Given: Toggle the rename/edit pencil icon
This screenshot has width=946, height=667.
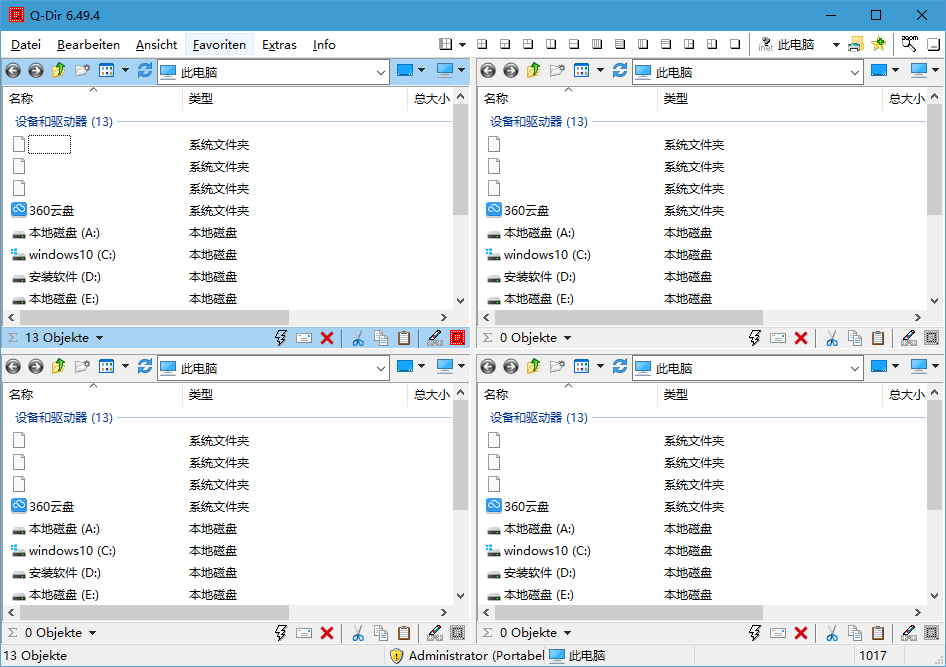Looking at the screenshot, I should (x=434, y=338).
